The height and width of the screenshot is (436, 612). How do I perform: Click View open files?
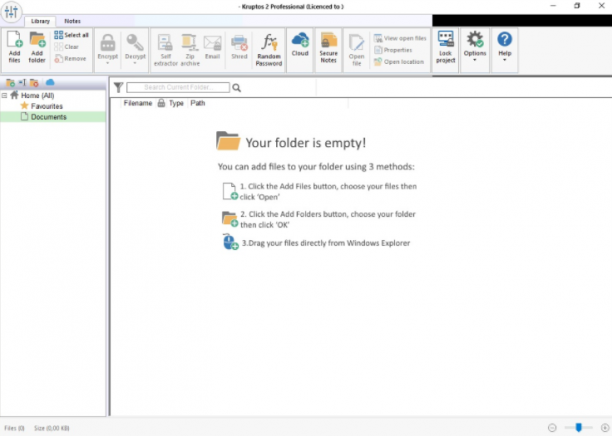click(400, 38)
